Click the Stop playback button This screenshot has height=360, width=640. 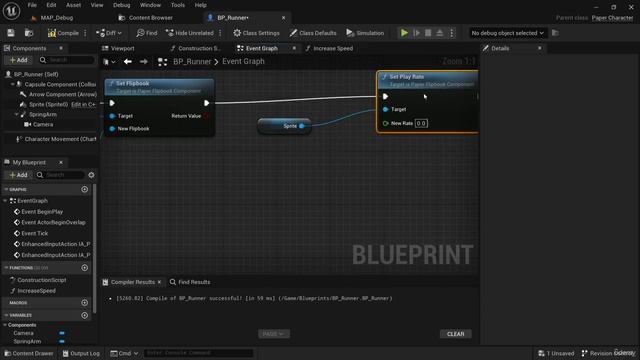click(x=428, y=33)
